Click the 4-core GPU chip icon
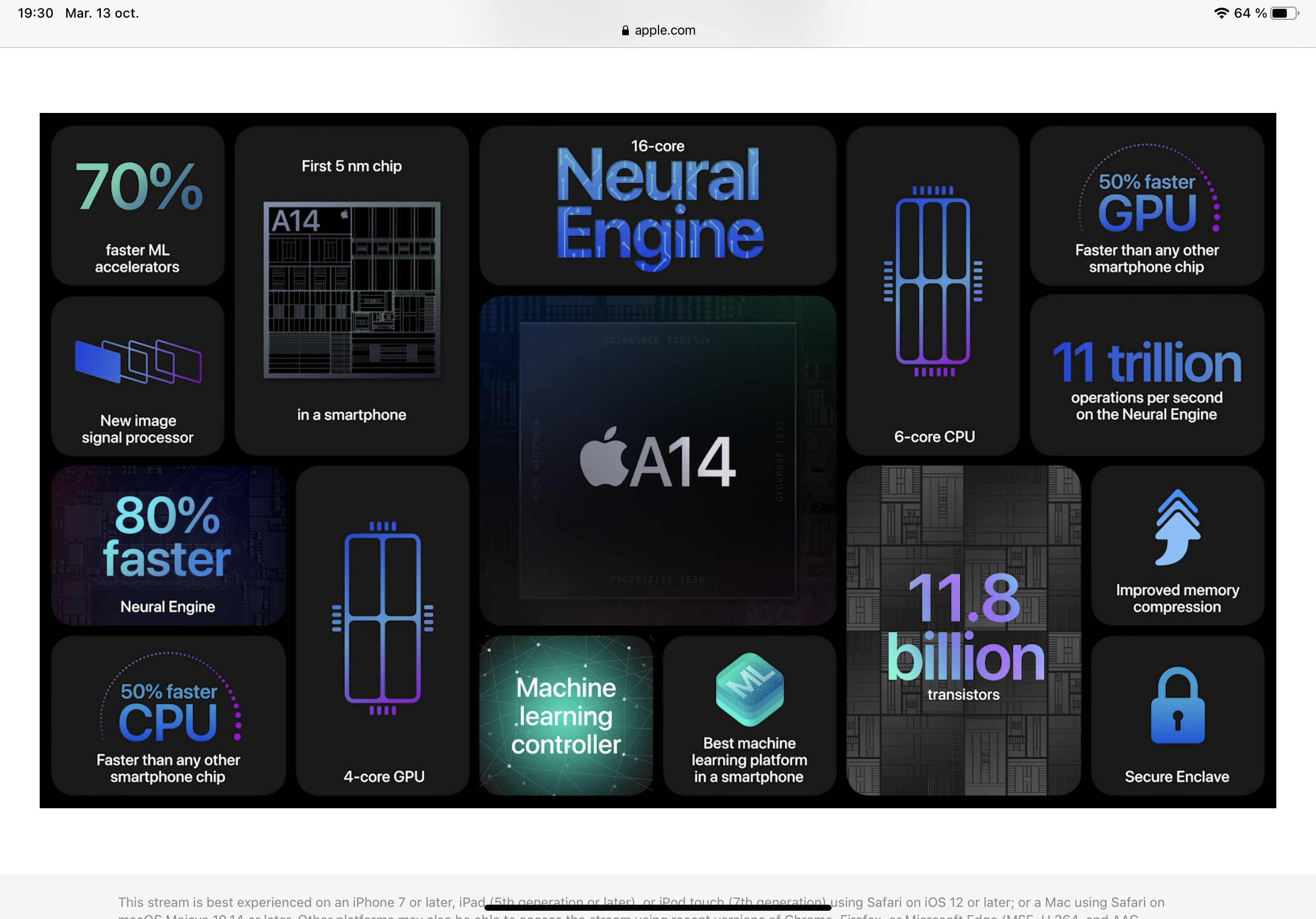Screen dimensions: 1316x919 click(382, 618)
